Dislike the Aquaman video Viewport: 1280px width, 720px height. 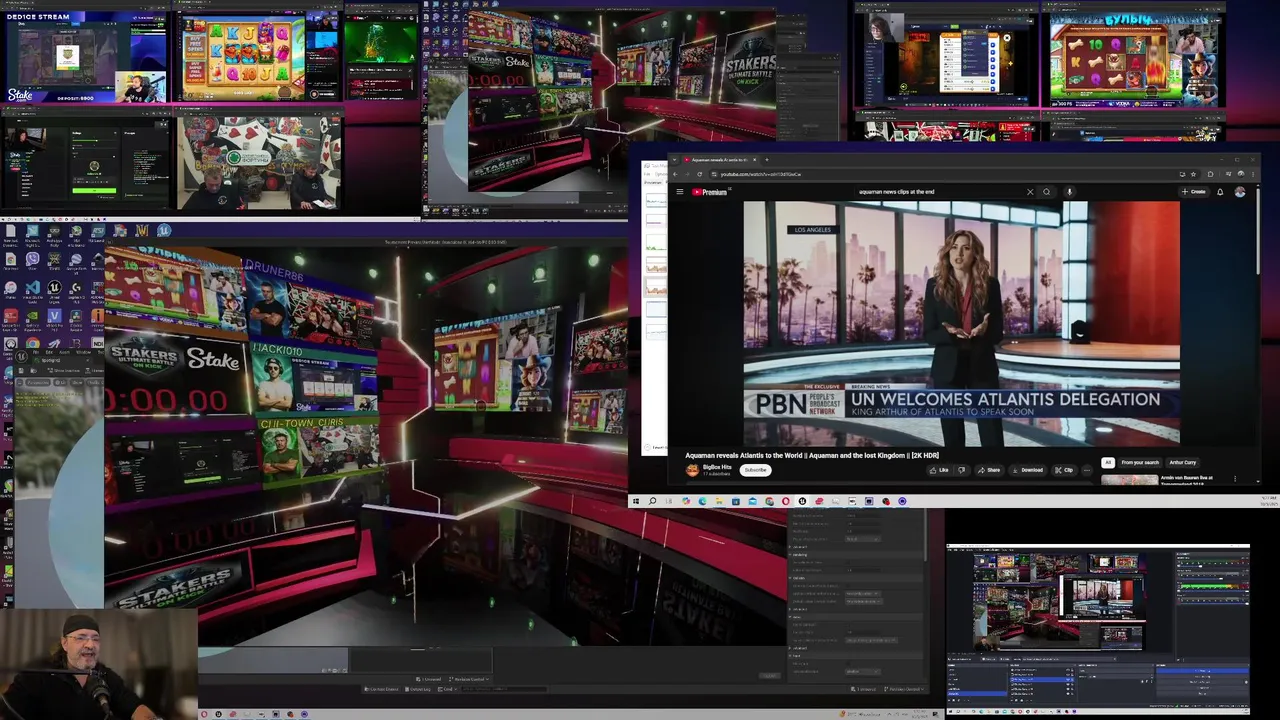point(961,470)
